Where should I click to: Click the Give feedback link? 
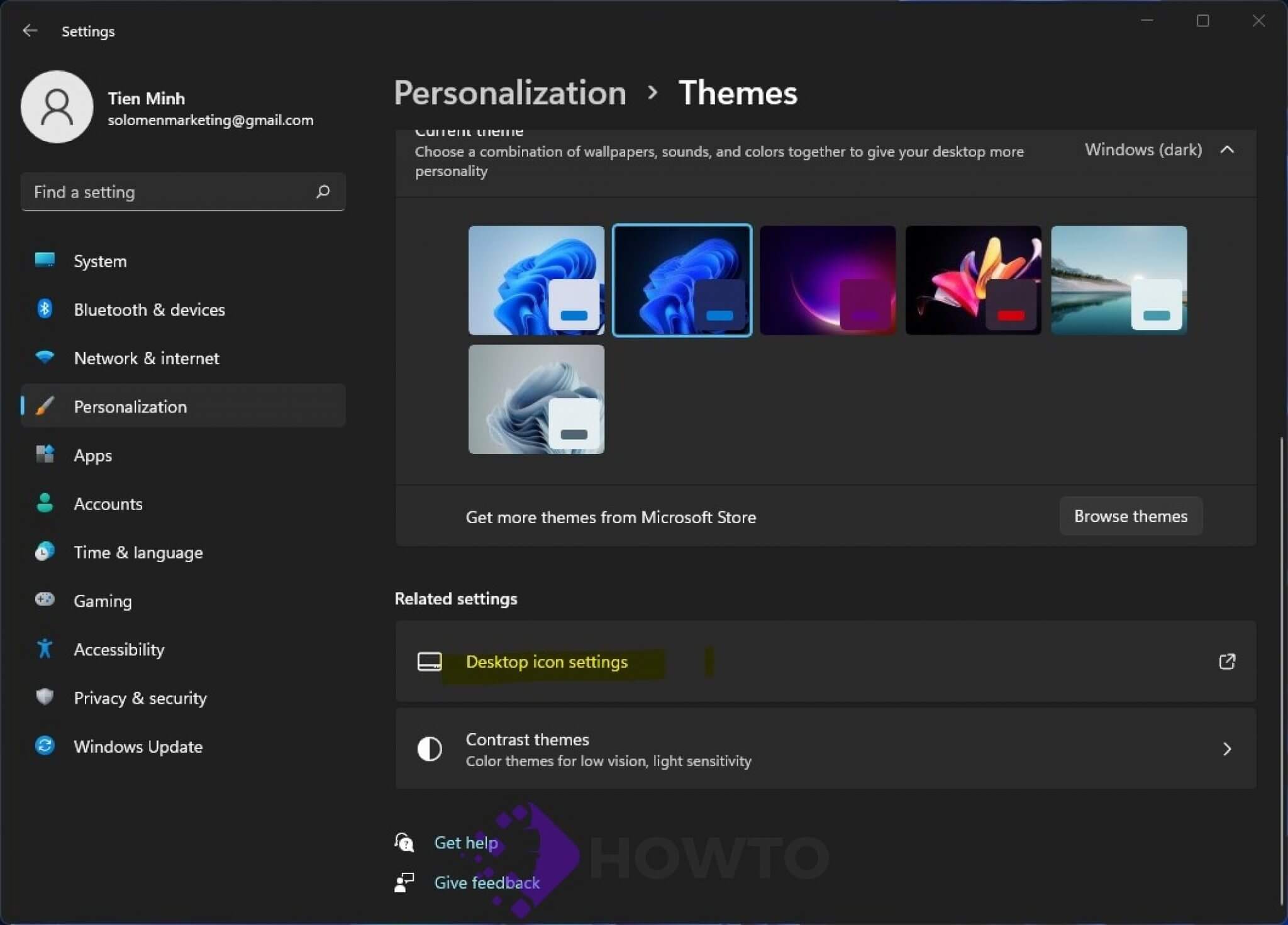point(487,882)
